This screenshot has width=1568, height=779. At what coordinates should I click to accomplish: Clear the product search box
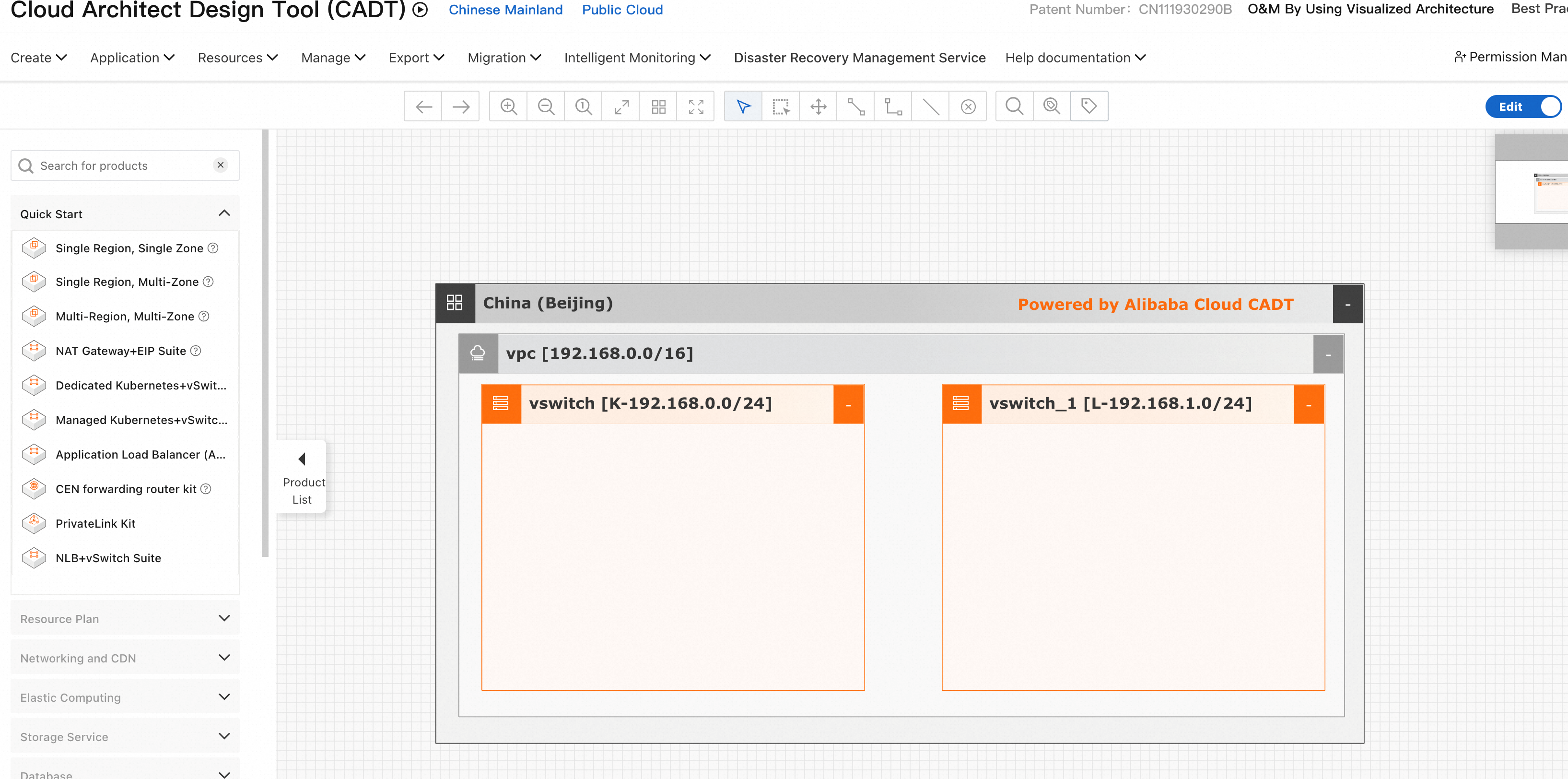click(x=221, y=165)
